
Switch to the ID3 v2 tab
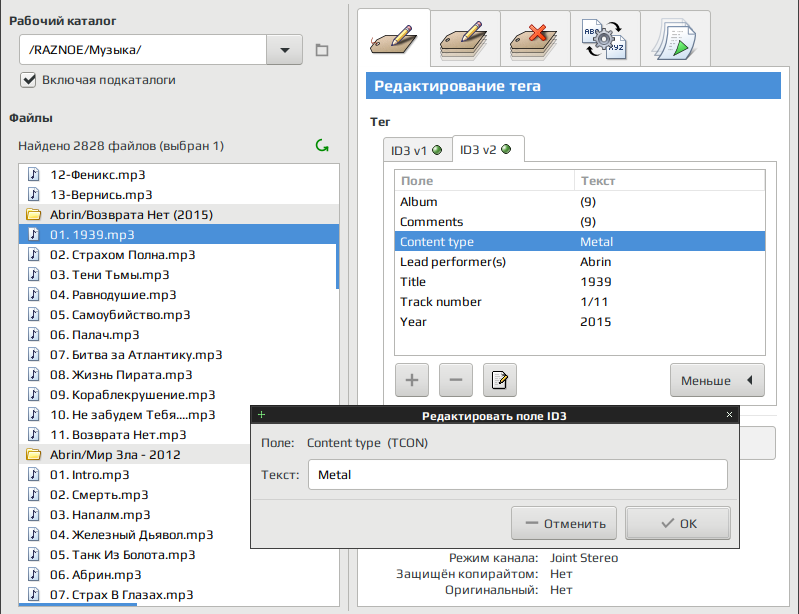[488, 149]
